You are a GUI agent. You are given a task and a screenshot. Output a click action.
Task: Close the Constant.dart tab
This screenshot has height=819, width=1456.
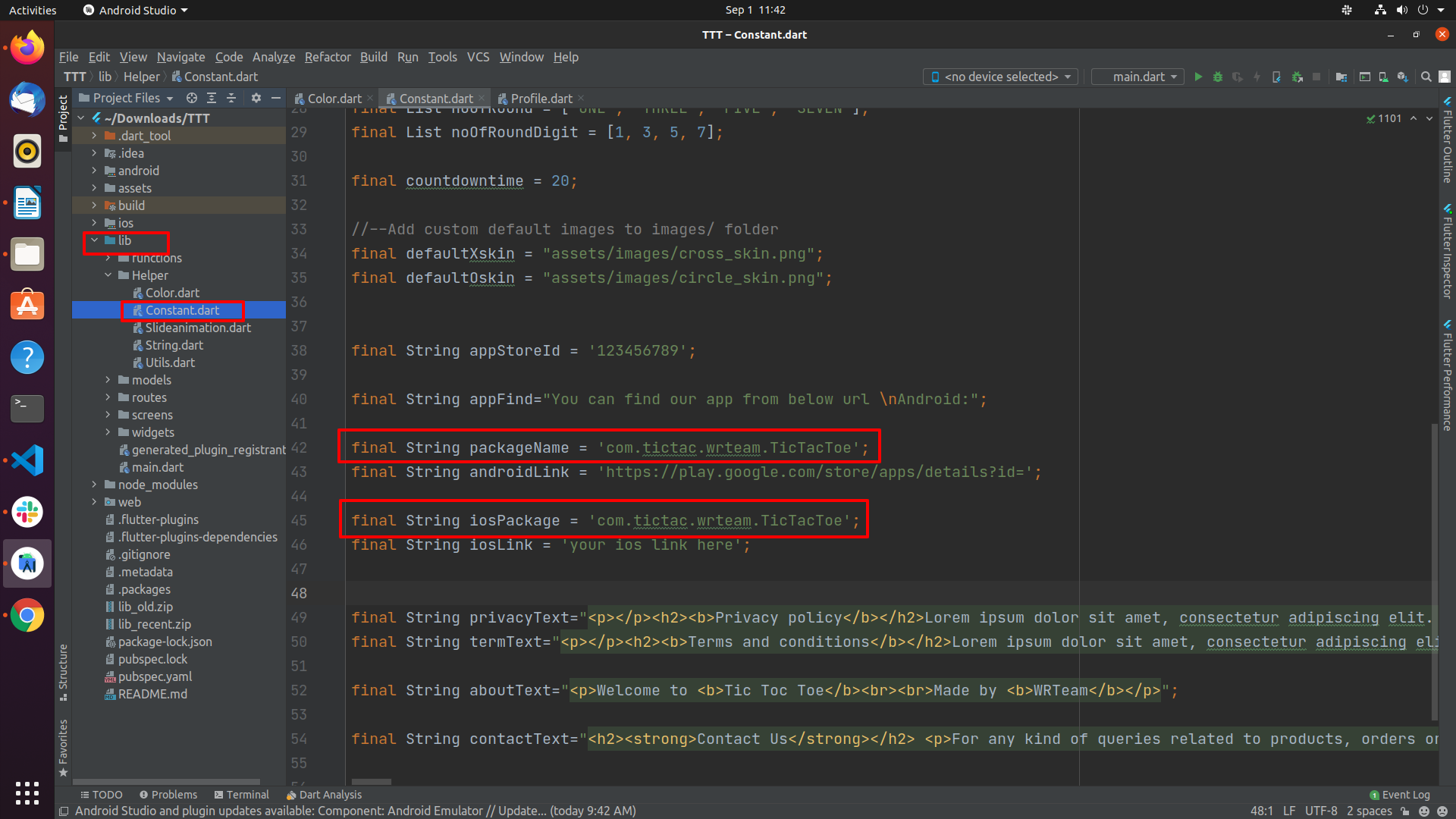point(481,99)
